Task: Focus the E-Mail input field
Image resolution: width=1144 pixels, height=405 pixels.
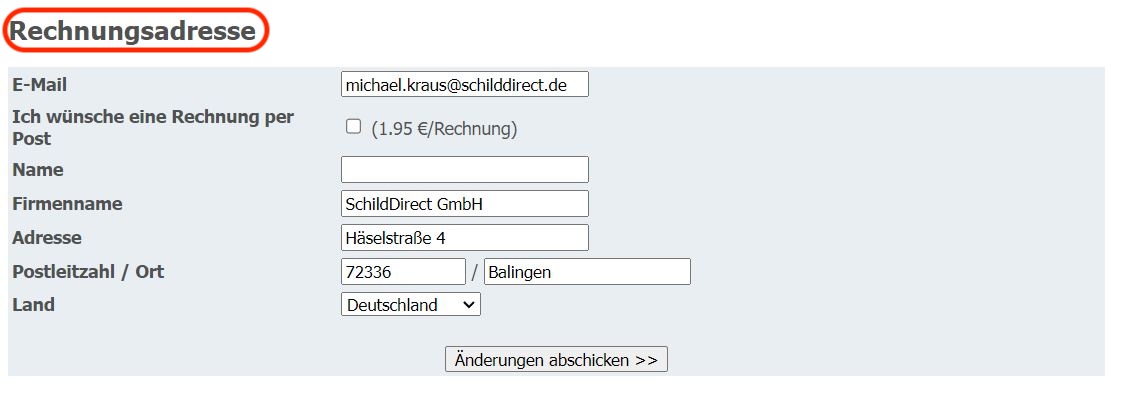Action: pos(465,84)
